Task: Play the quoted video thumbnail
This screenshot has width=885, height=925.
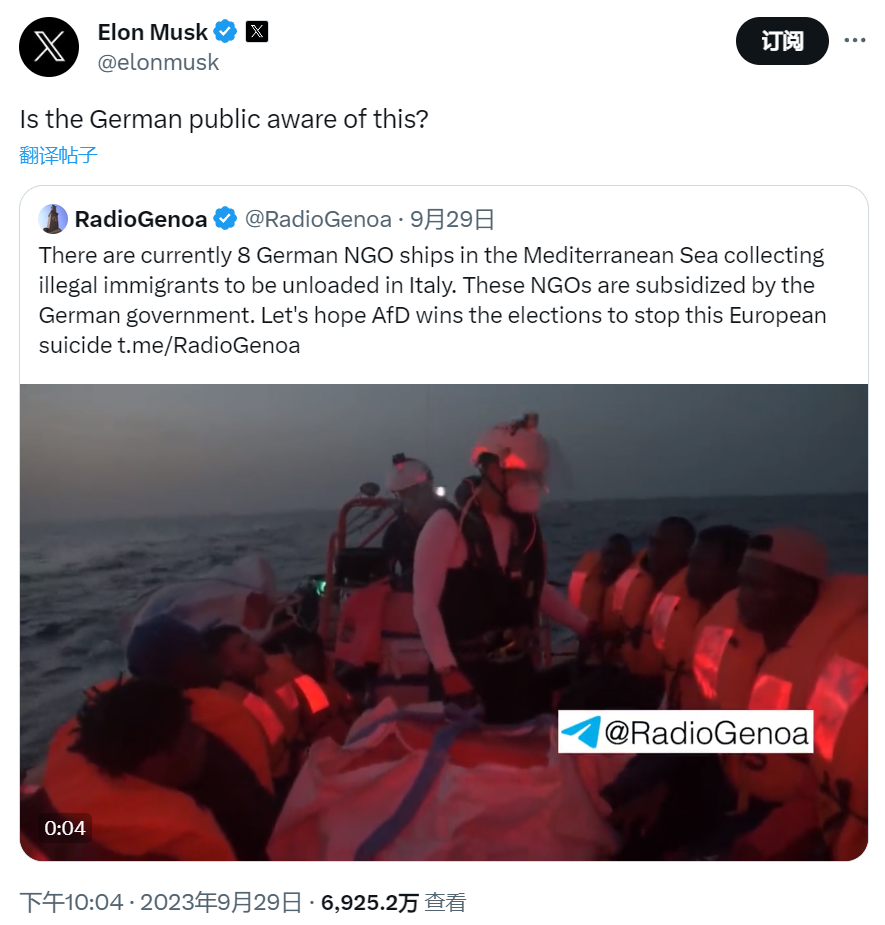Action: tap(444, 622)
